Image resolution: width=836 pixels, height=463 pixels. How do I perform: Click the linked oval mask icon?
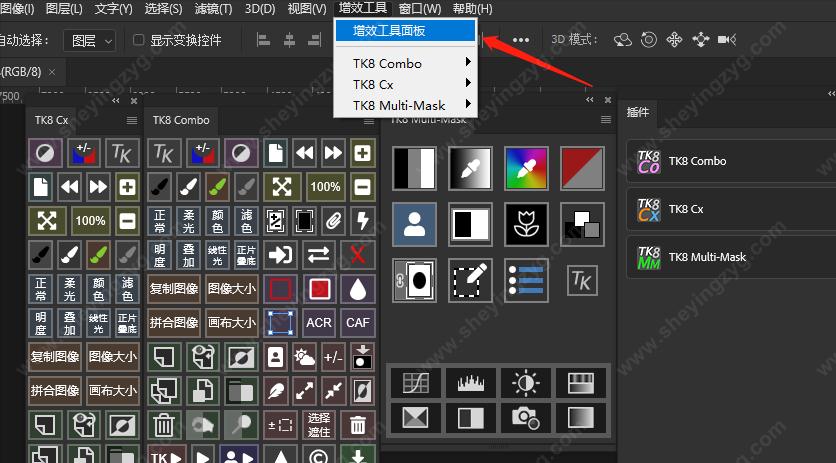[414, 280]
